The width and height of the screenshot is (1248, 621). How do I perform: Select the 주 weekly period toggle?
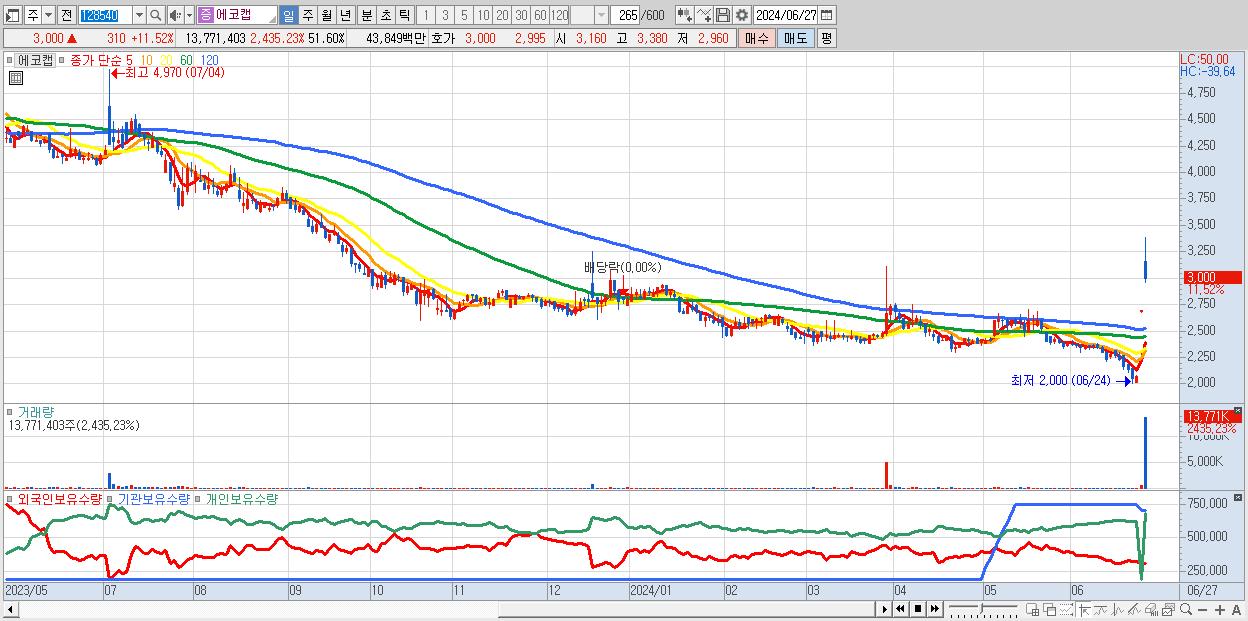pyautogui.click(x=307, y=15)
